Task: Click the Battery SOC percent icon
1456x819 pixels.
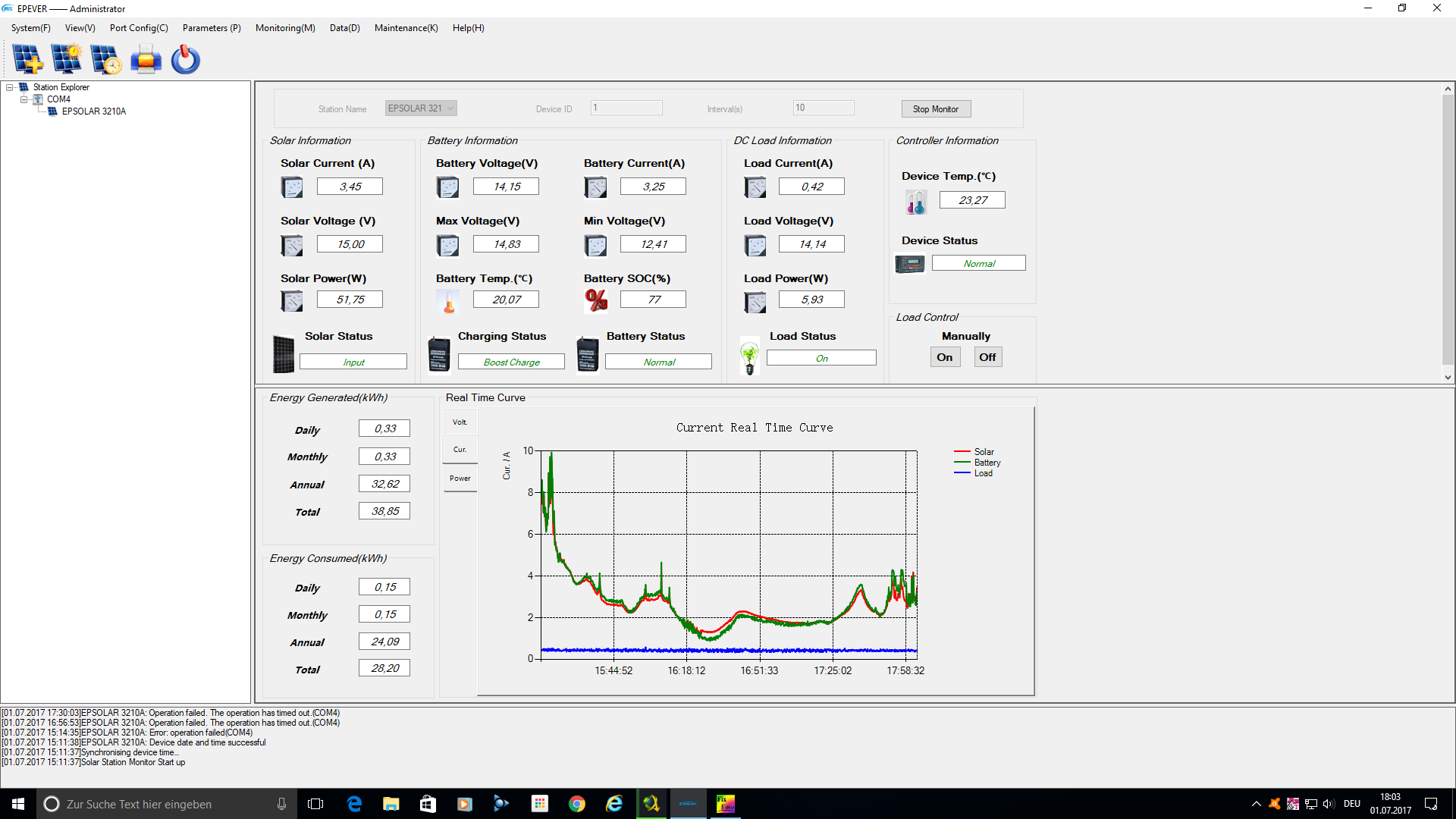Action: click(x=596, y=300)
